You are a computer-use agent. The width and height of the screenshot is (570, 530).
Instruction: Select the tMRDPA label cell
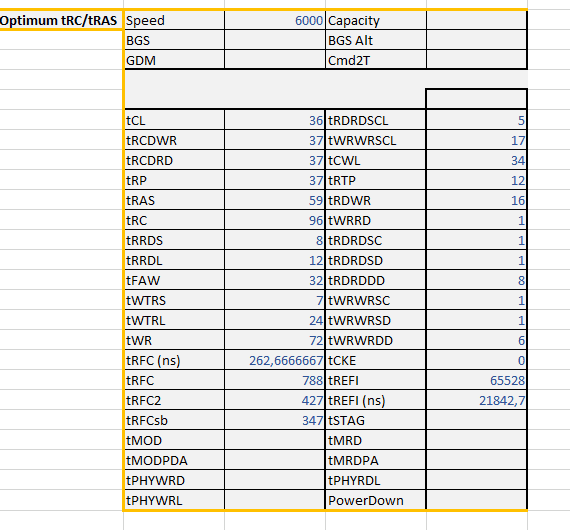[376, 460]
